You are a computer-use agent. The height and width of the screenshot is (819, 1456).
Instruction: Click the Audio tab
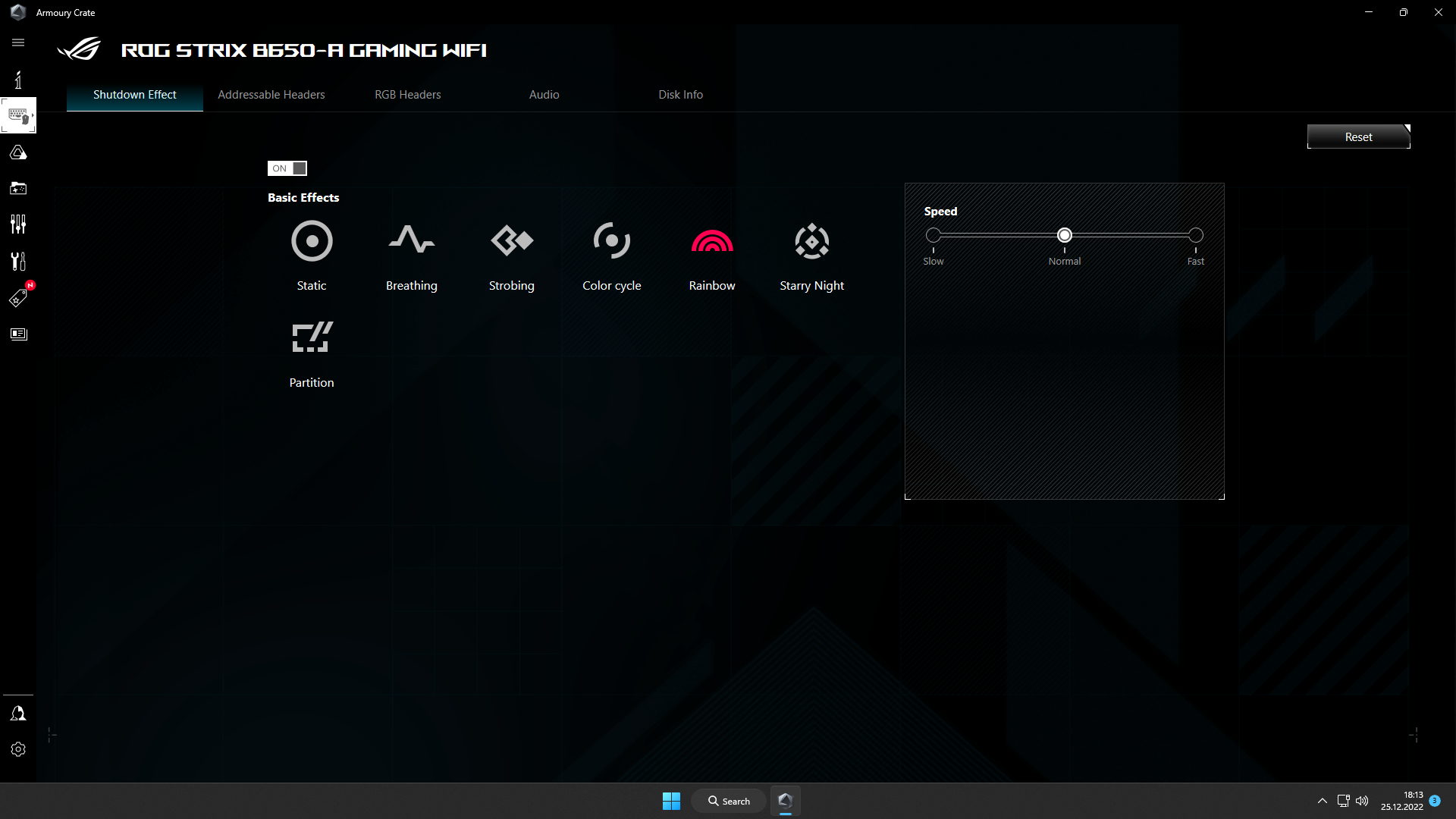tap(543, 94)
